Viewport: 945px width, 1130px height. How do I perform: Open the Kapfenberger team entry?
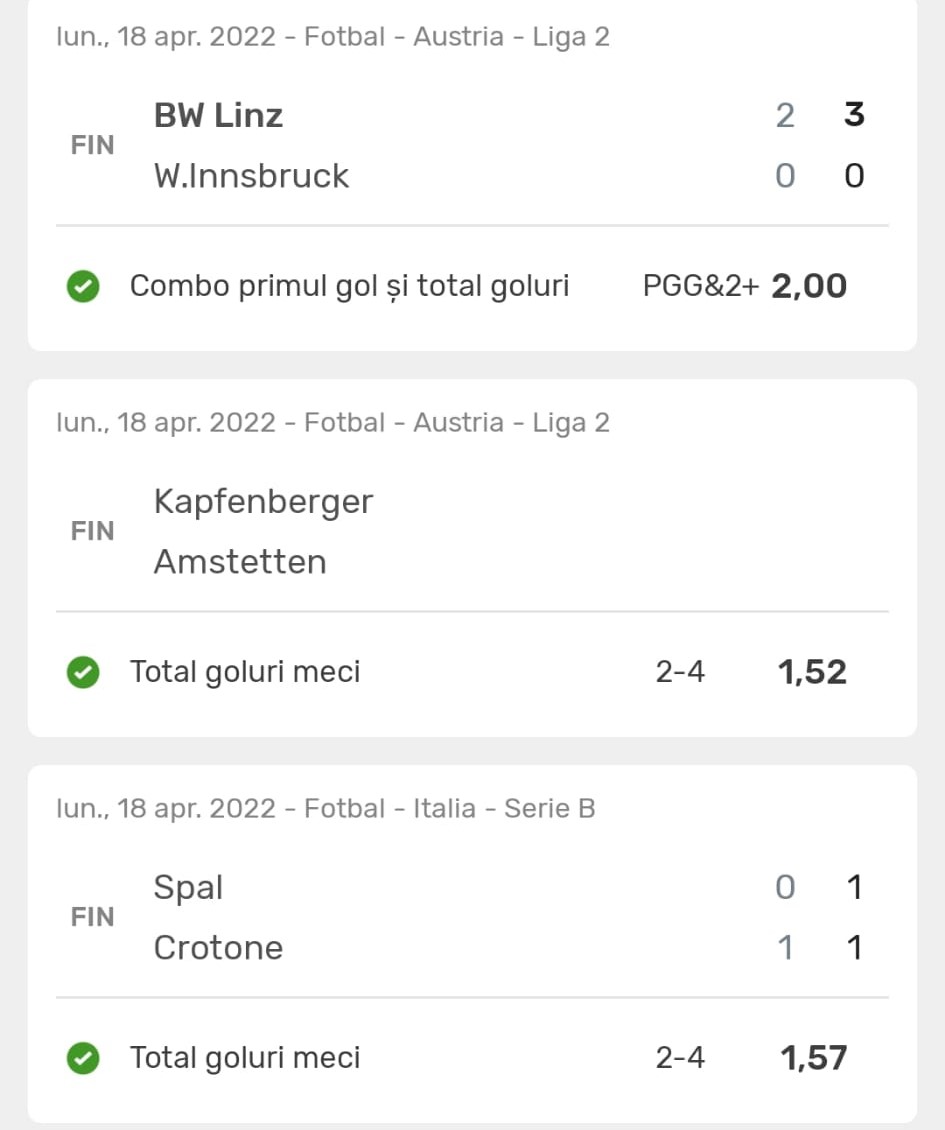263,501
